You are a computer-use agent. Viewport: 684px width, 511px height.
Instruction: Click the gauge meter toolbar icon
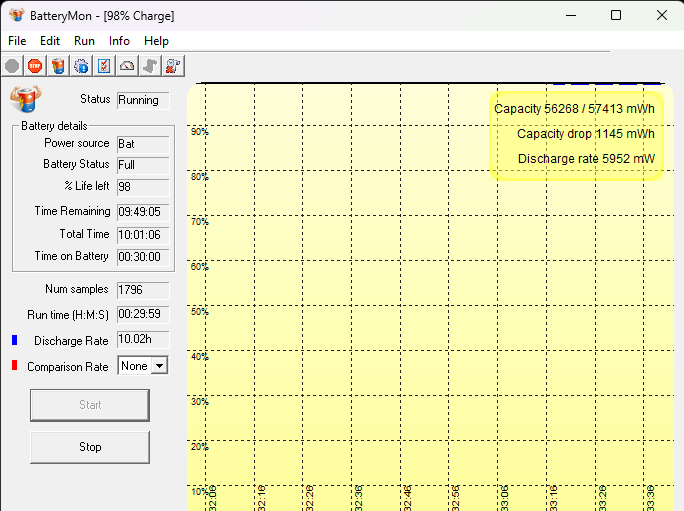coord(127,66)
